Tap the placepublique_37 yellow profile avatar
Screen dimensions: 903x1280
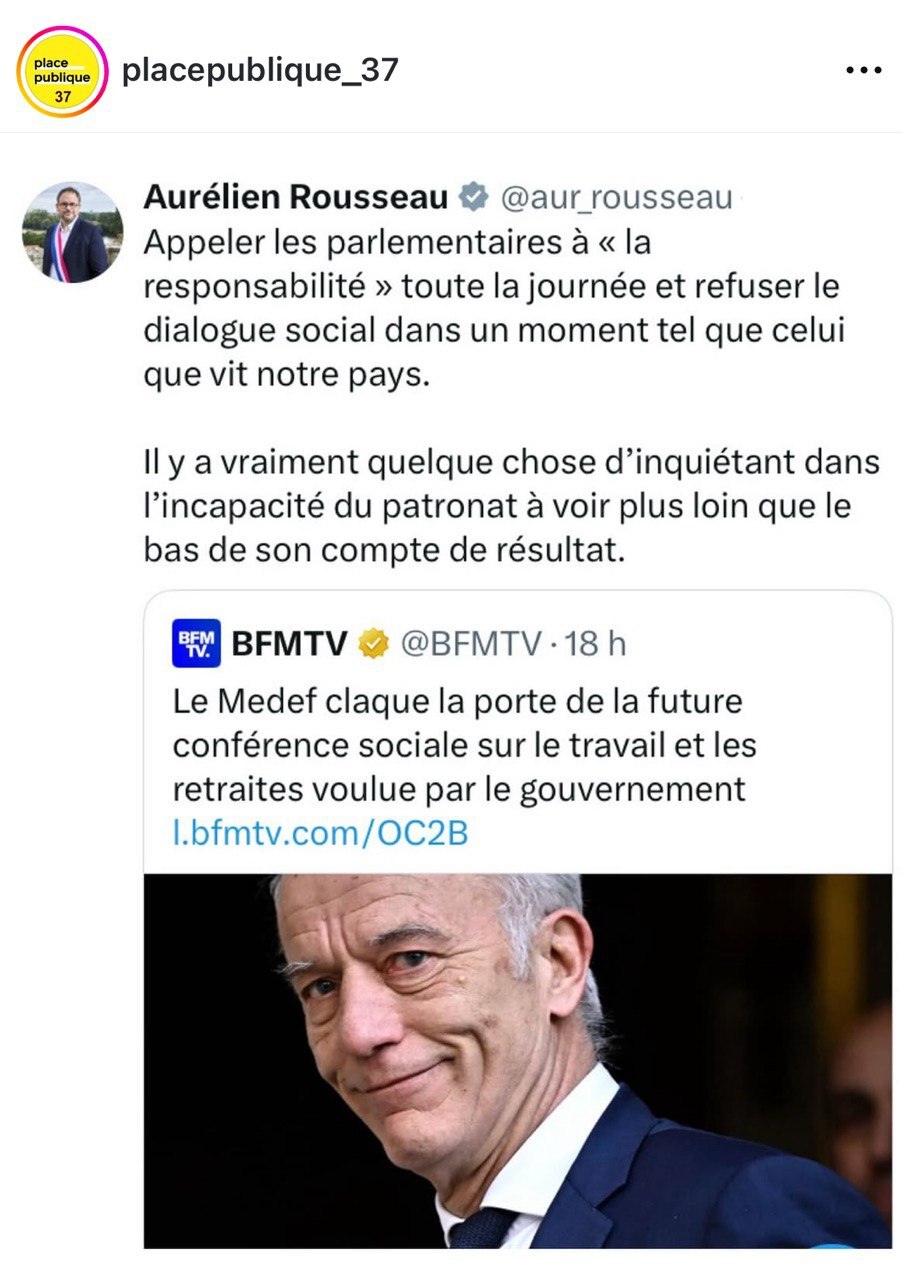point(62,71)
